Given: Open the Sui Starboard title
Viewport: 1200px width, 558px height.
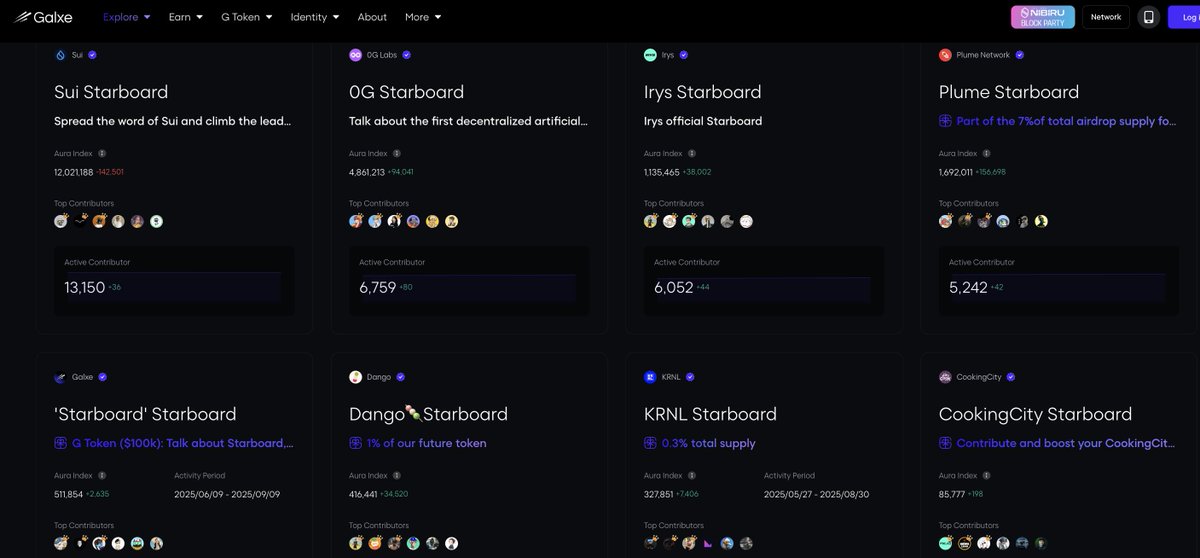Looking at the screenshot, I should point(111,92).
